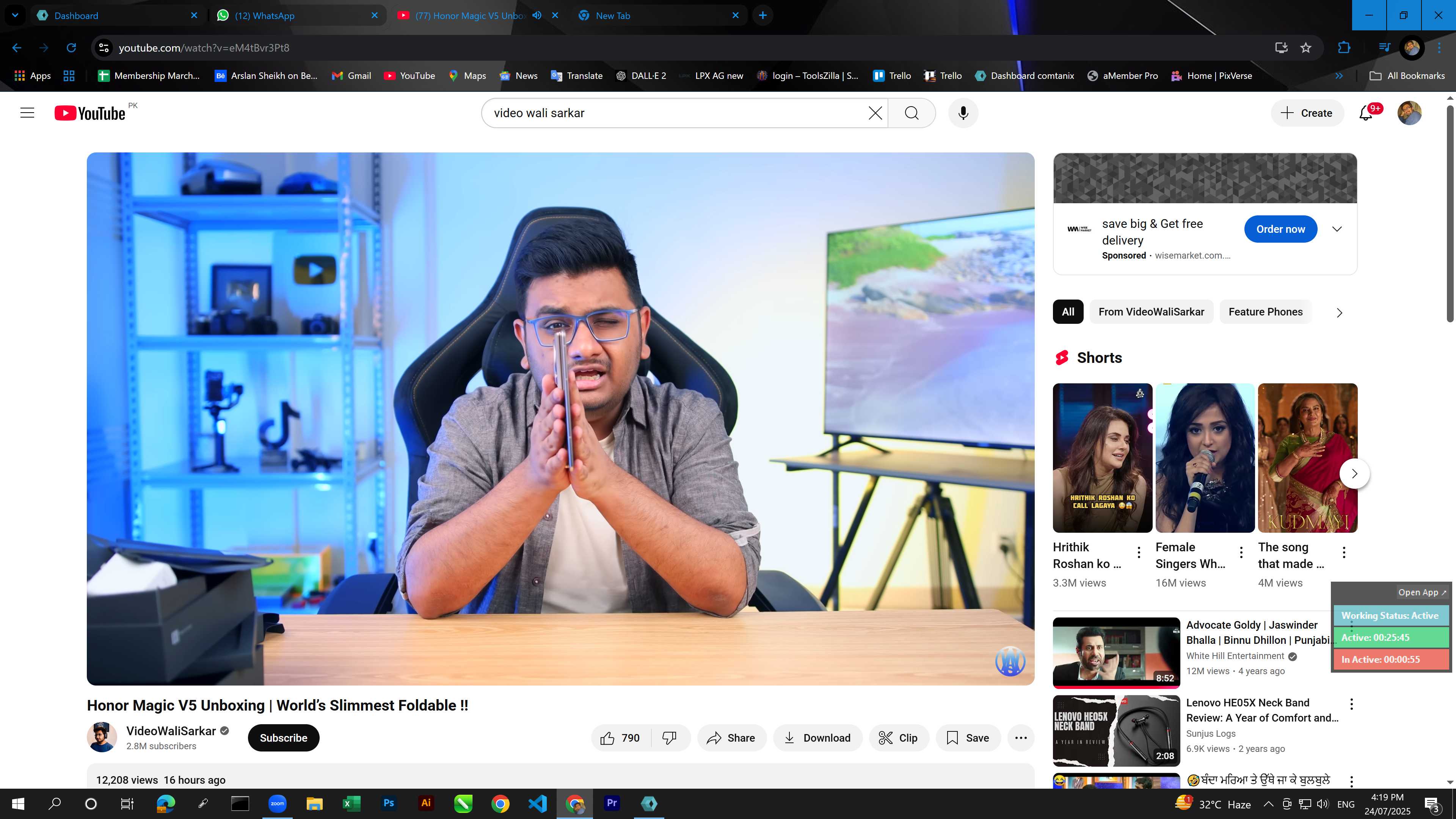Open YouTube notifications bell
Image resolution: width=1456 pixels, height=819 pixels.
click(1366, 113)
